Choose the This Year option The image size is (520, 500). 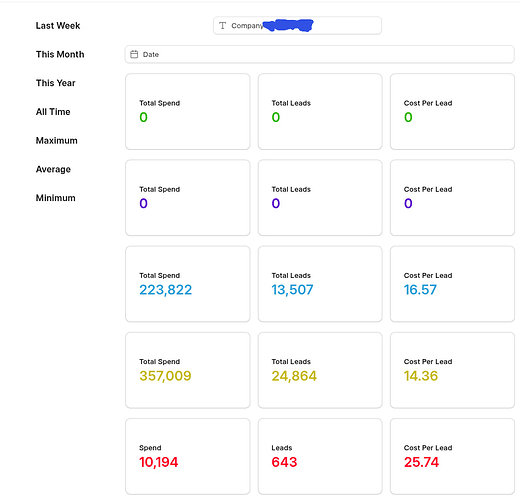55,83
